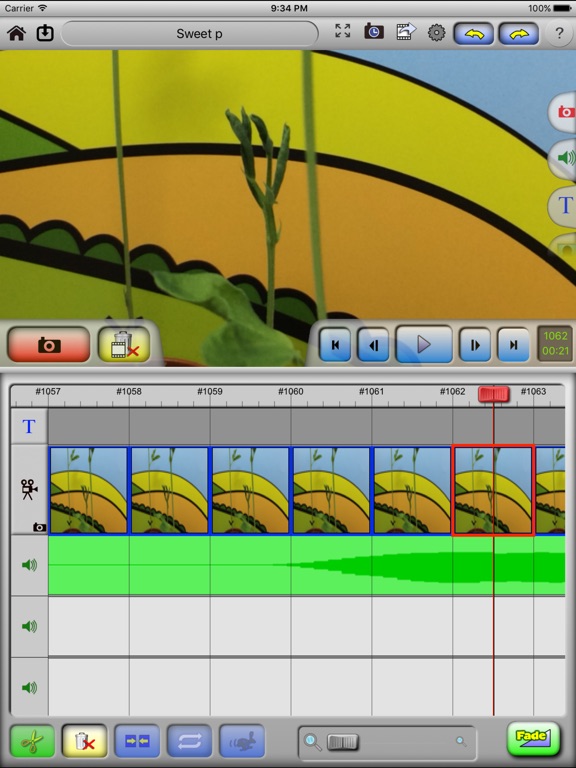The image size is (576, 768).
Task: Toggle fullscreen preview mode
Action: tap(342, 31)
